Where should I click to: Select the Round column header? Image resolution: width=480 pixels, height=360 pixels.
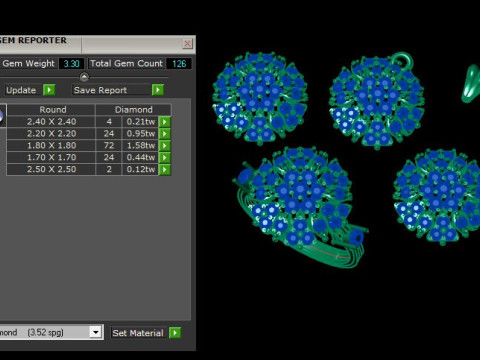click(x=51, y=110)
